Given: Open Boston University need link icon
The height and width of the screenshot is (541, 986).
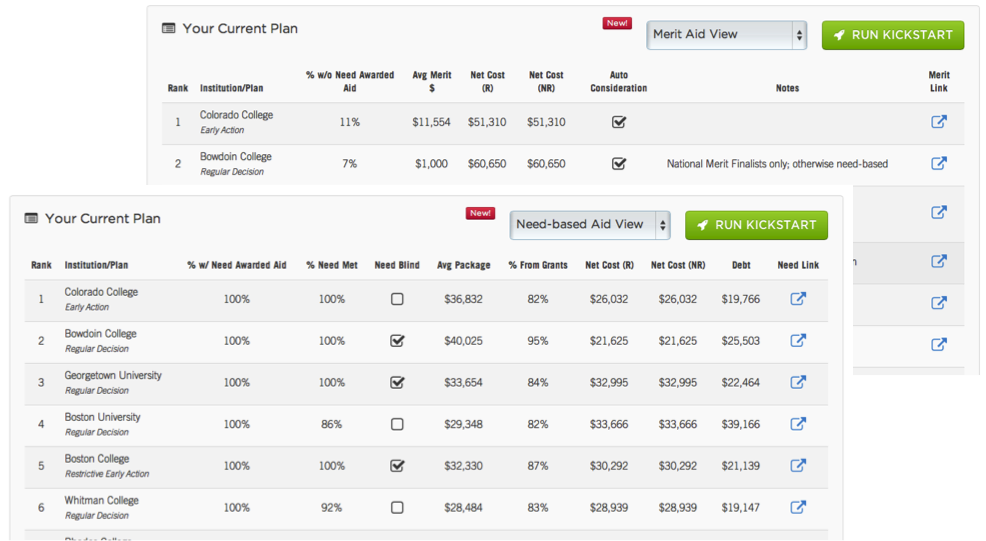Looking at the screenshot, I should (798, 423).
